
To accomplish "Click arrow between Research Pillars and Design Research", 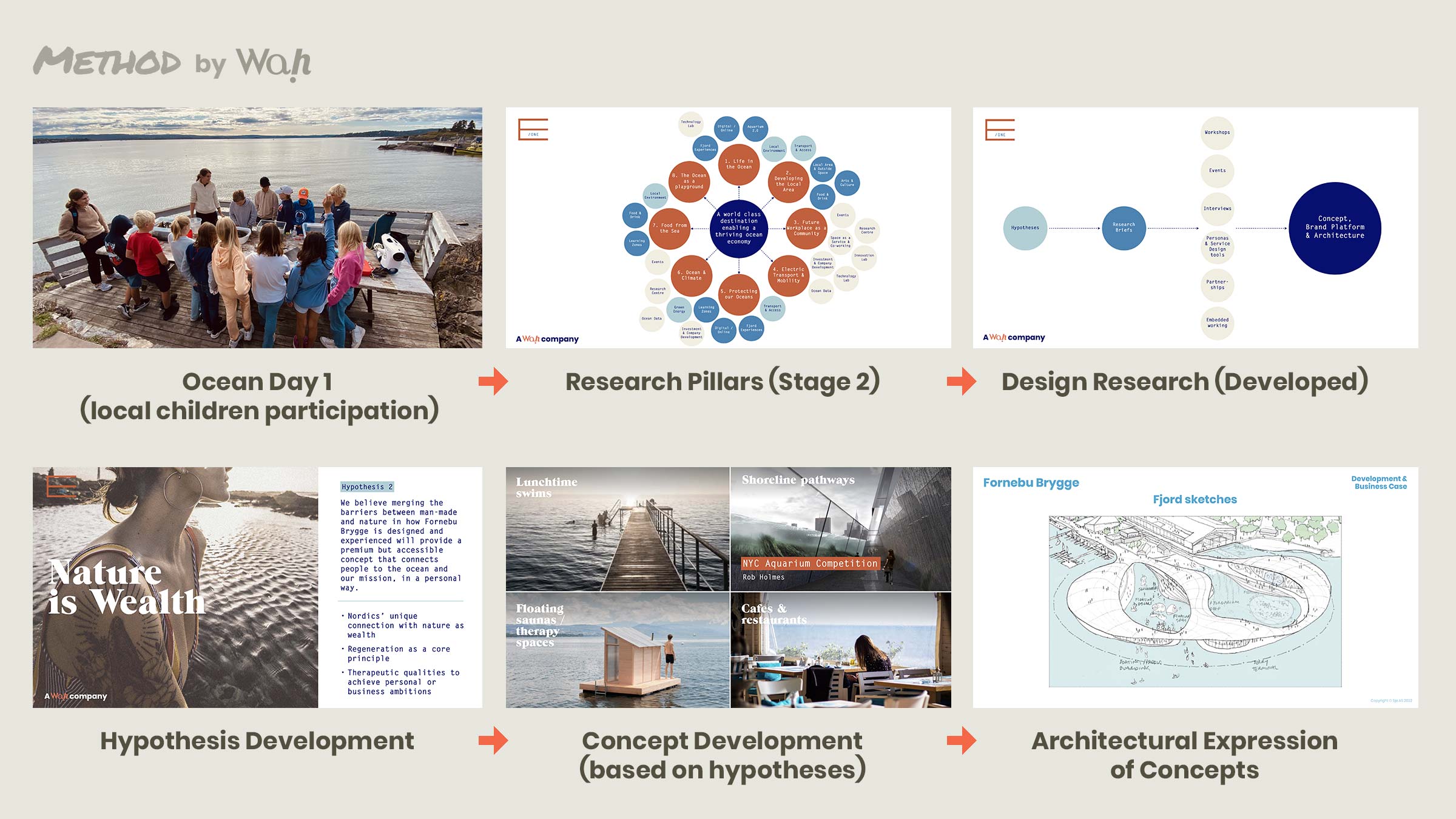I will (x=962, y=382).
